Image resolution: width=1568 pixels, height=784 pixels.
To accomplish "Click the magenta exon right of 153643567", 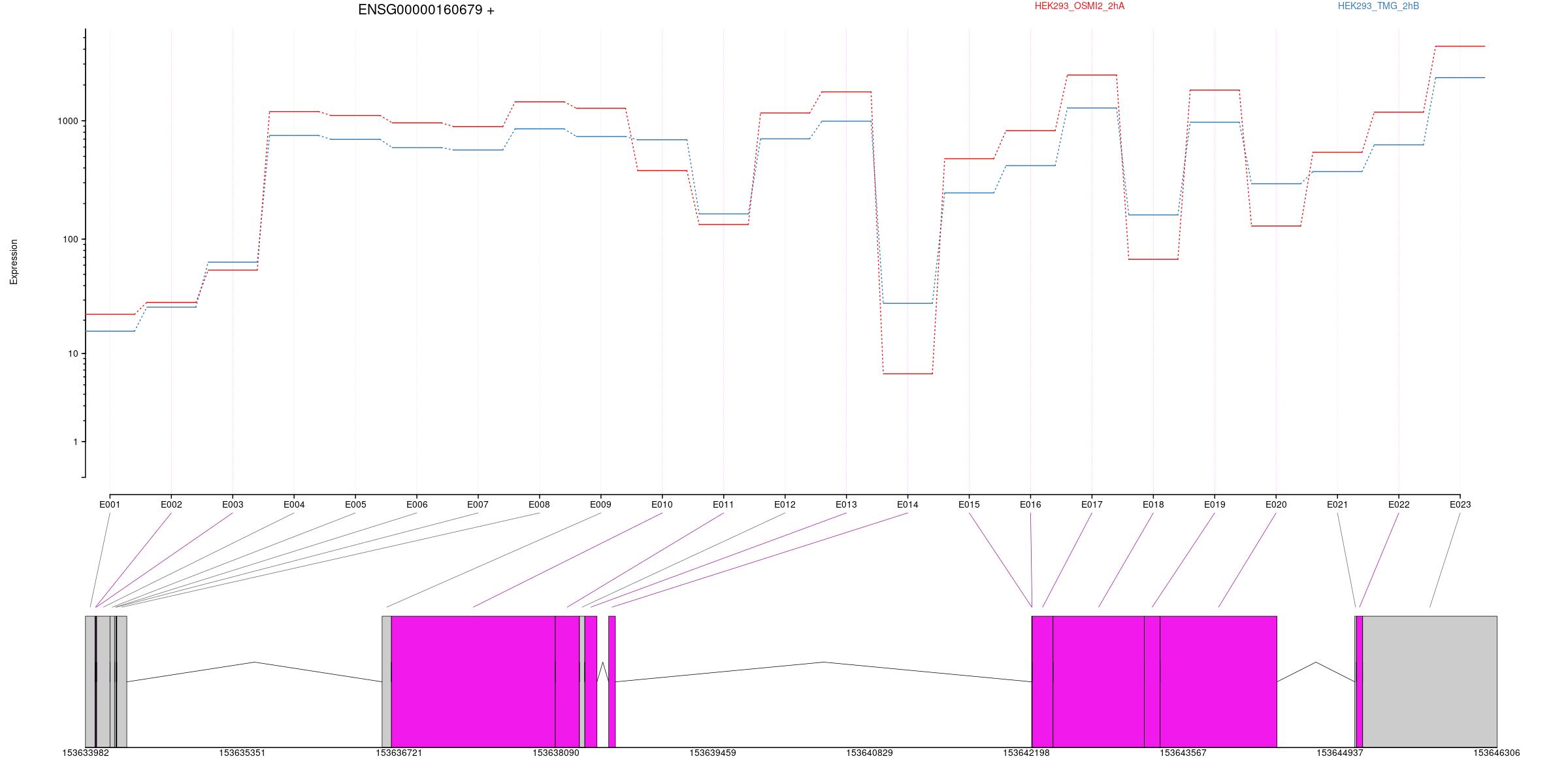I will tap(1218, 681).
